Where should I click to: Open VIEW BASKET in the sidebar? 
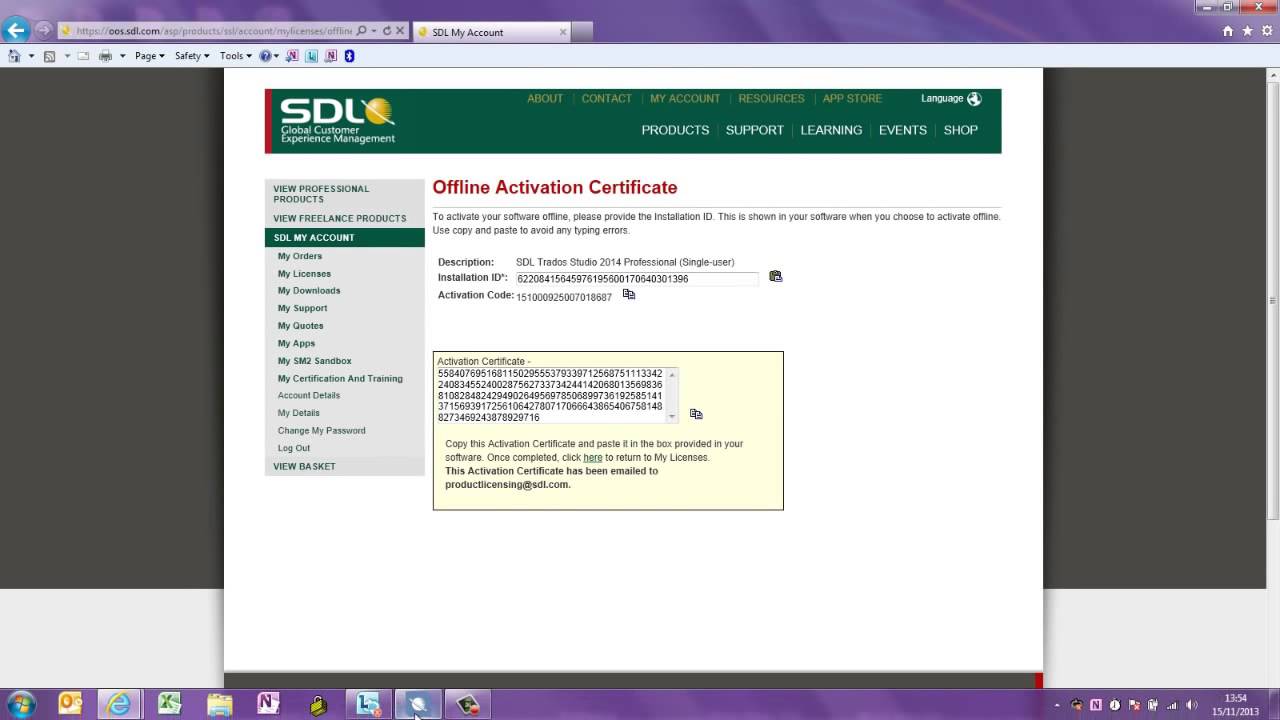point(304,467)
